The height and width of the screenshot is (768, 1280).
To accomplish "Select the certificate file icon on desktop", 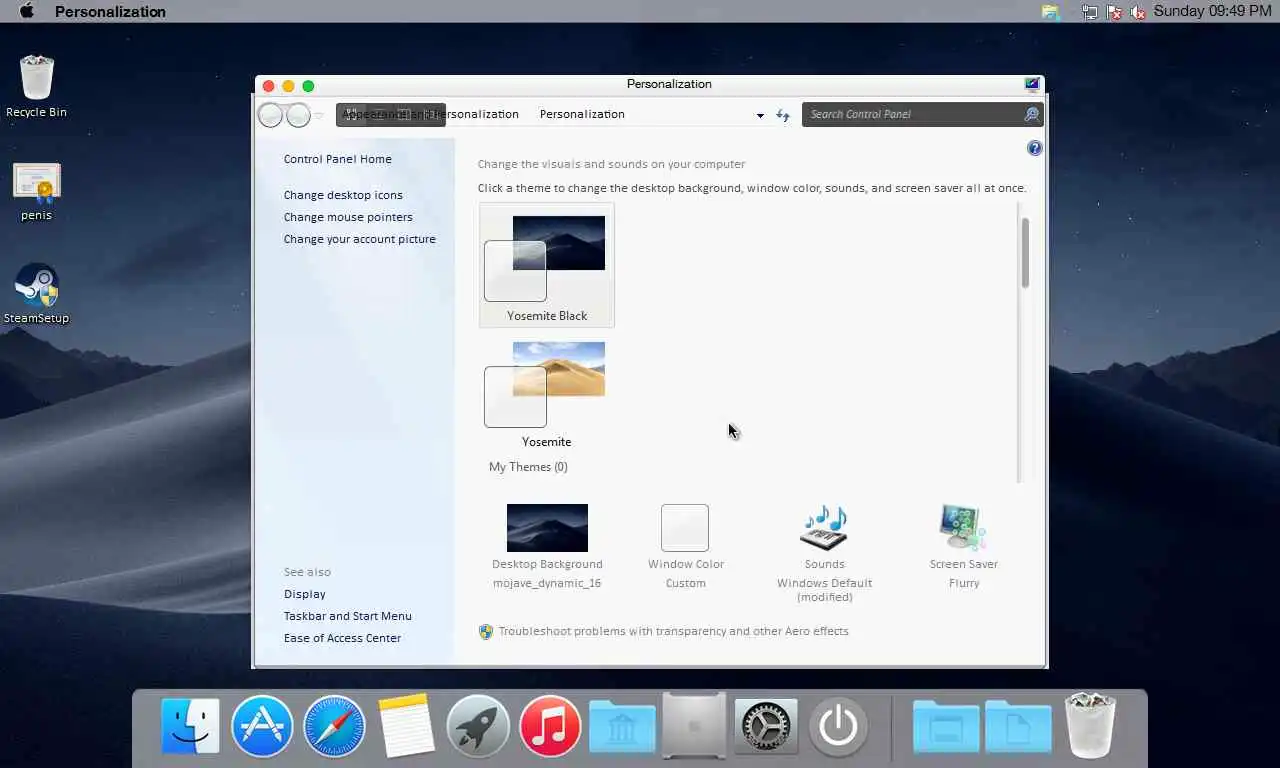I will point(37,183).
